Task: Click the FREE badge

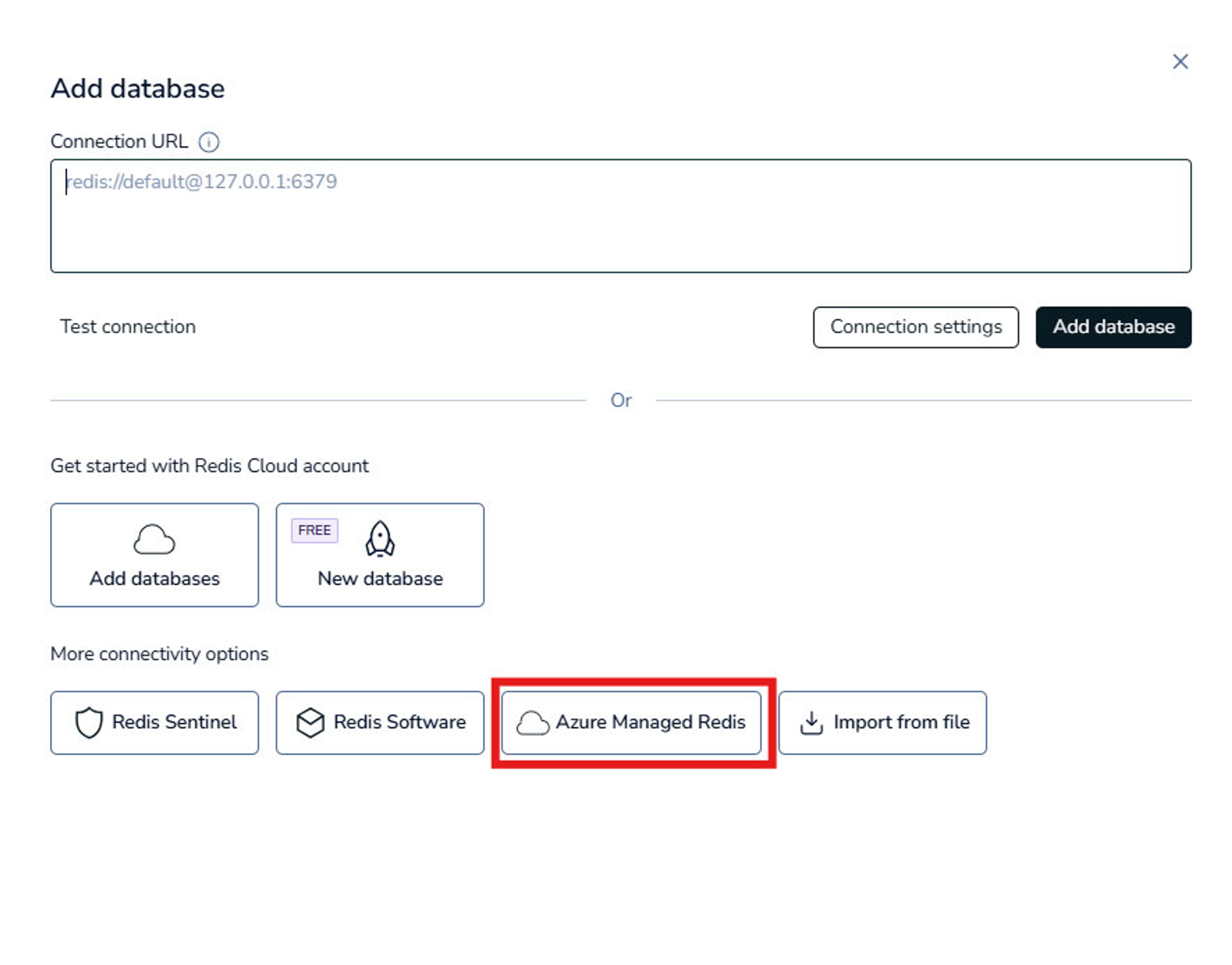Action: pos(314,530)
